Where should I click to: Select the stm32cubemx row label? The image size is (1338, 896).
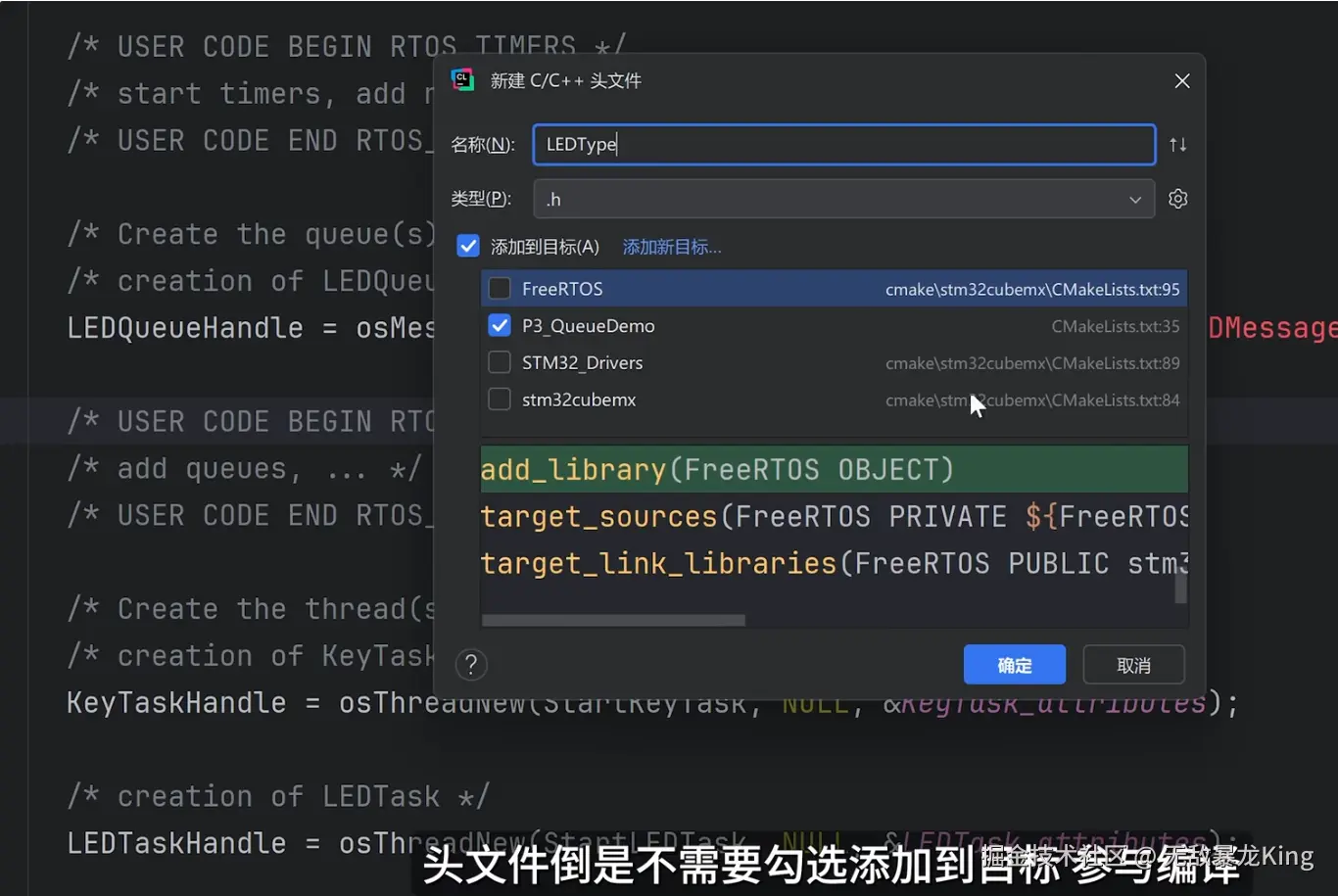[579, 400]
